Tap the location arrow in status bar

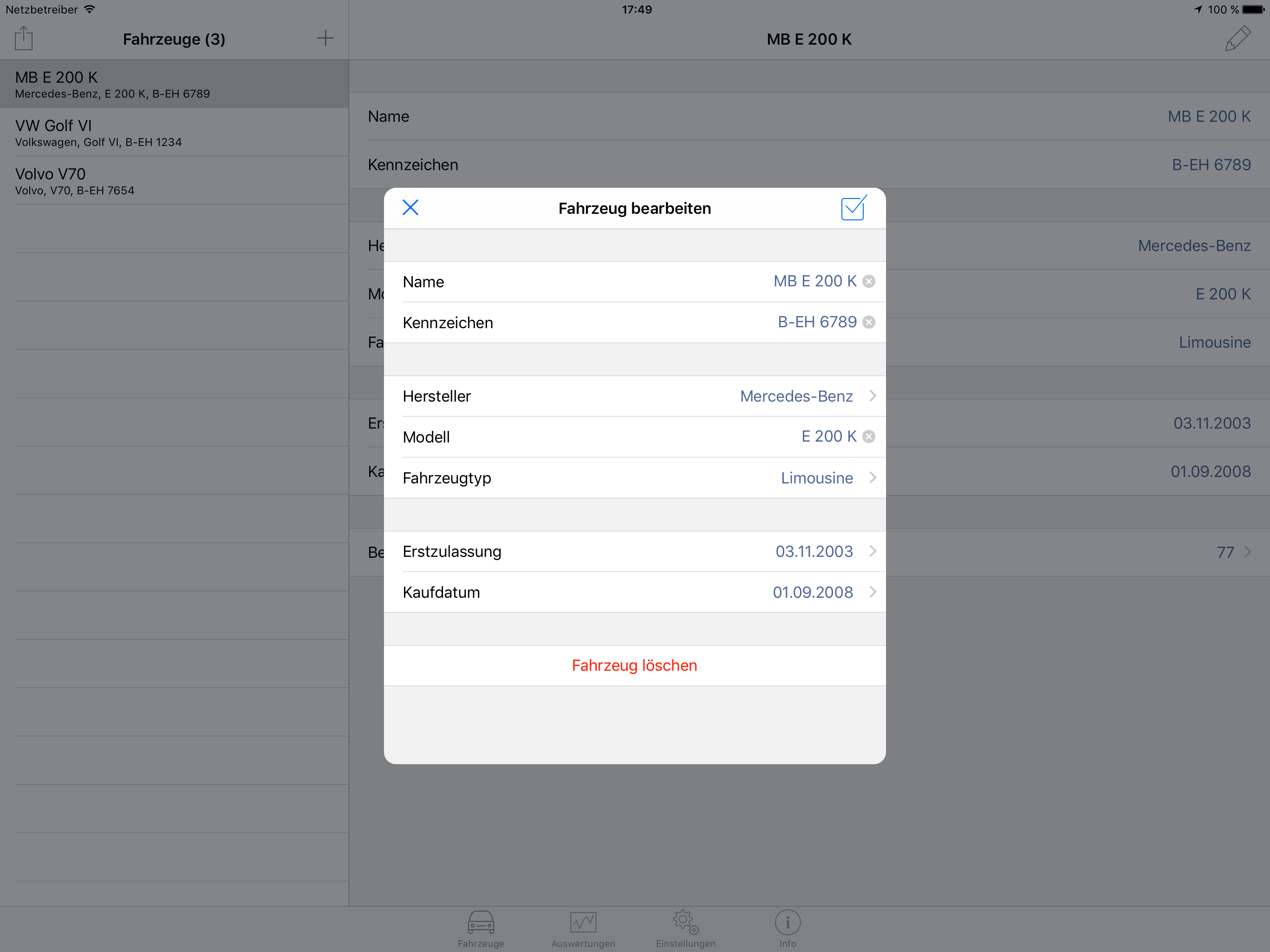pos(1198,9)
